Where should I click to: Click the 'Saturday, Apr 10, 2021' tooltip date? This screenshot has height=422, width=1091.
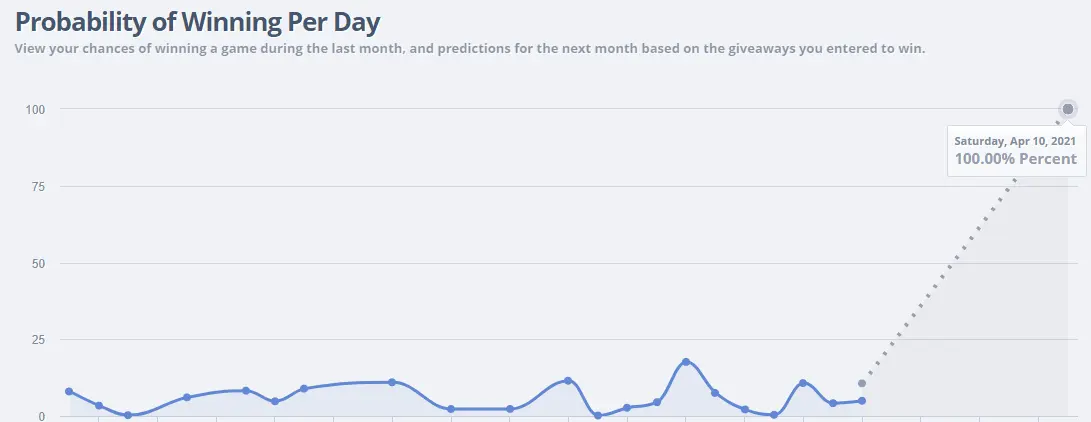point(1015,140)
